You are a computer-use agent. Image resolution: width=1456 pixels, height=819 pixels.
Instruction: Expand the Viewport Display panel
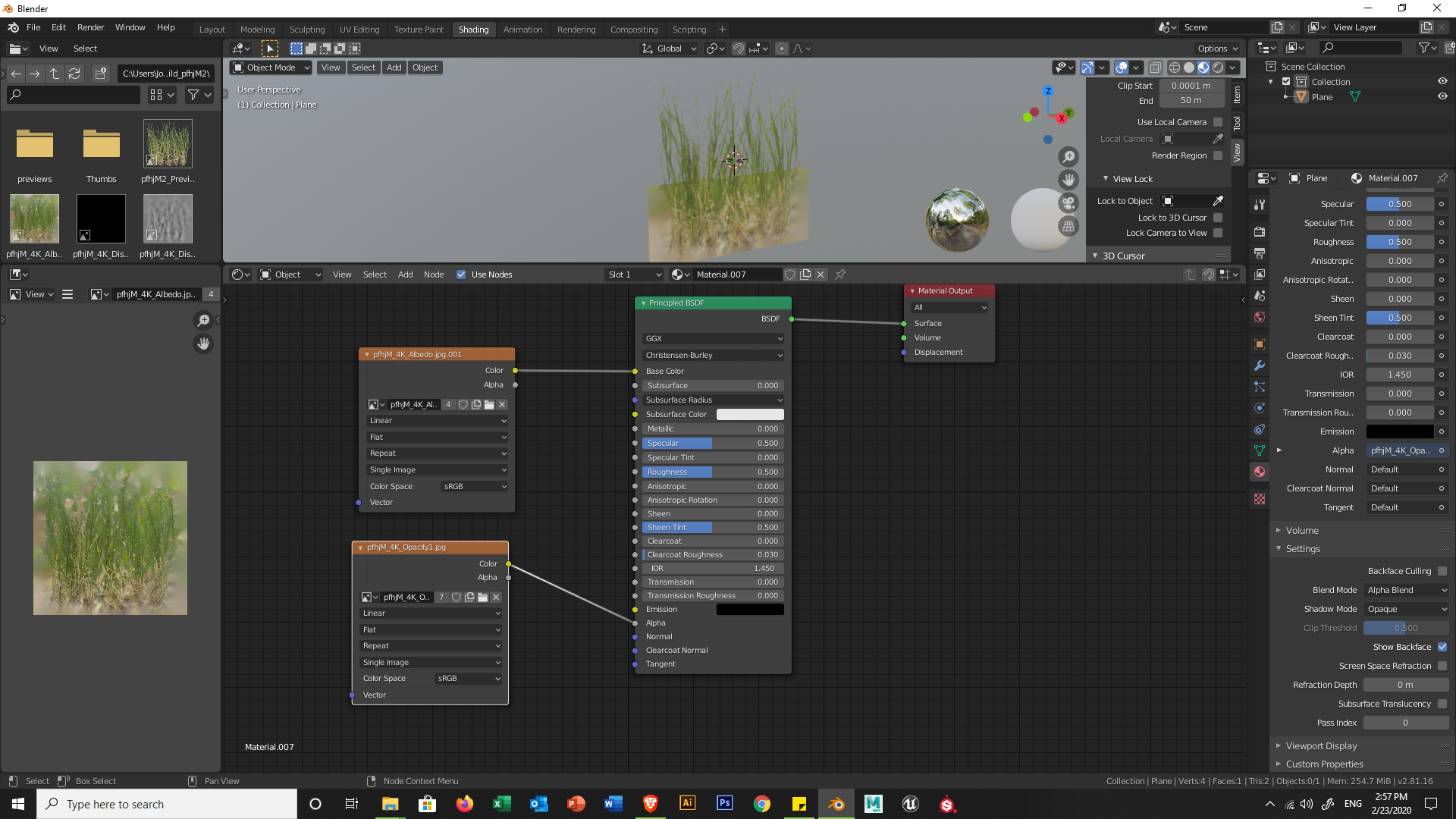click(x=1321, y=746)
